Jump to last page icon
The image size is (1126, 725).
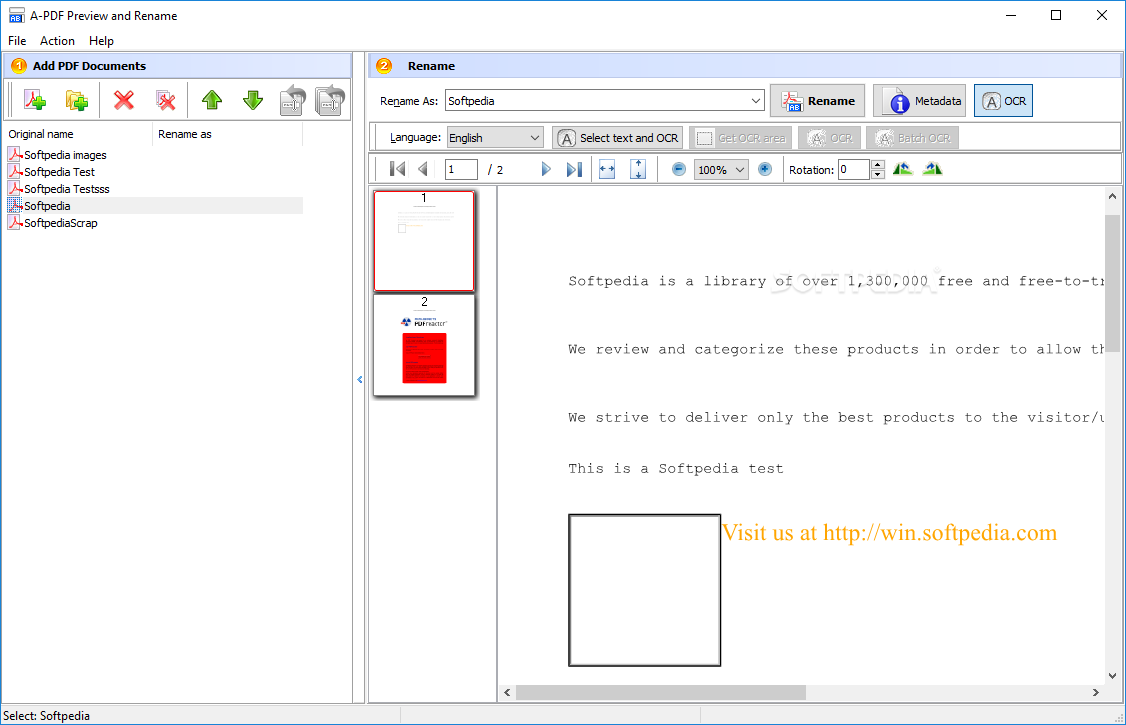tap(574, 169)
